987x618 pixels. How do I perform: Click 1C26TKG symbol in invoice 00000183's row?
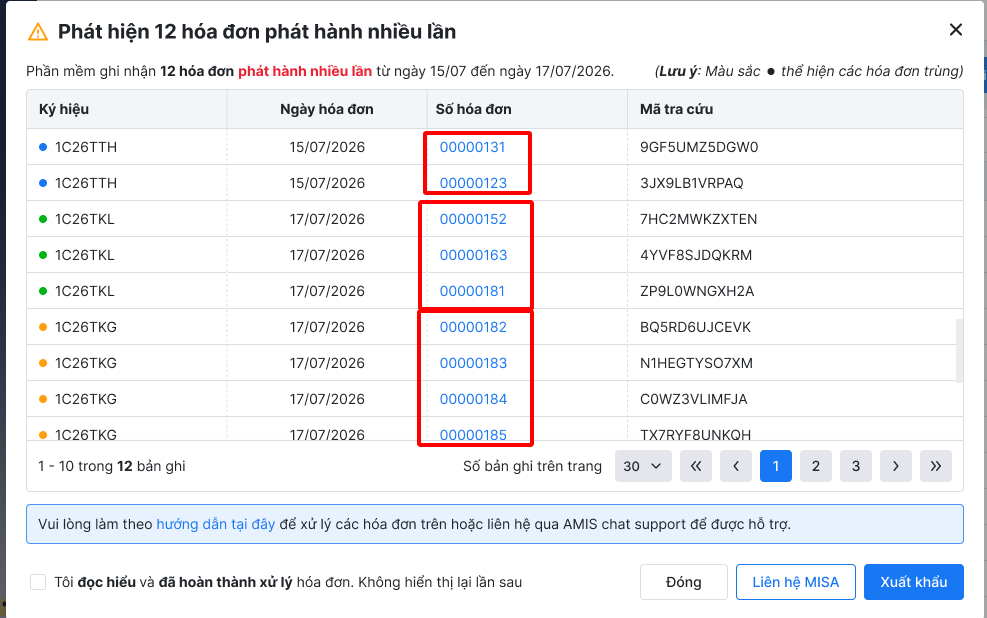[86, 363]
